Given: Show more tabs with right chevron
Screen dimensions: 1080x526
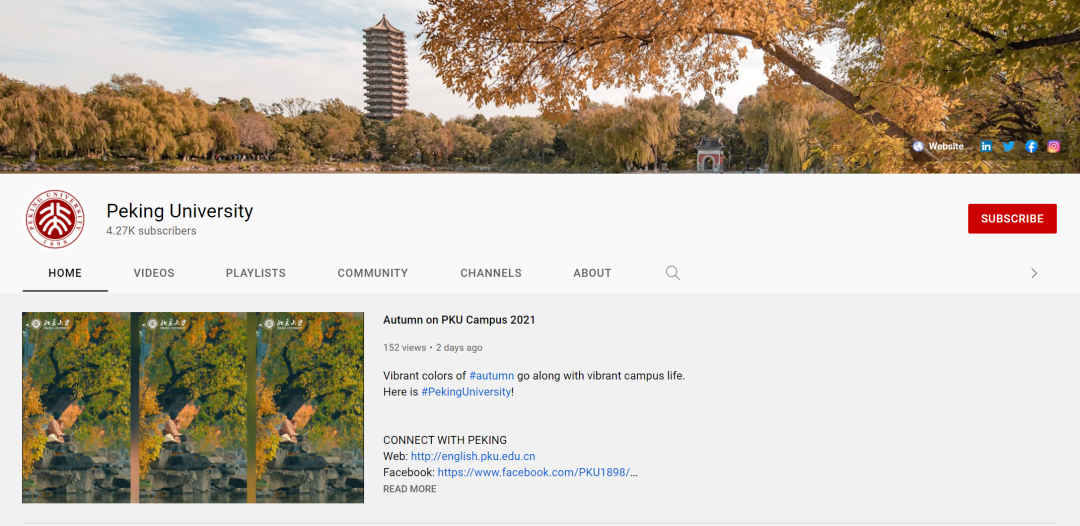Looking at the screenshot, I should (1034, 273).
